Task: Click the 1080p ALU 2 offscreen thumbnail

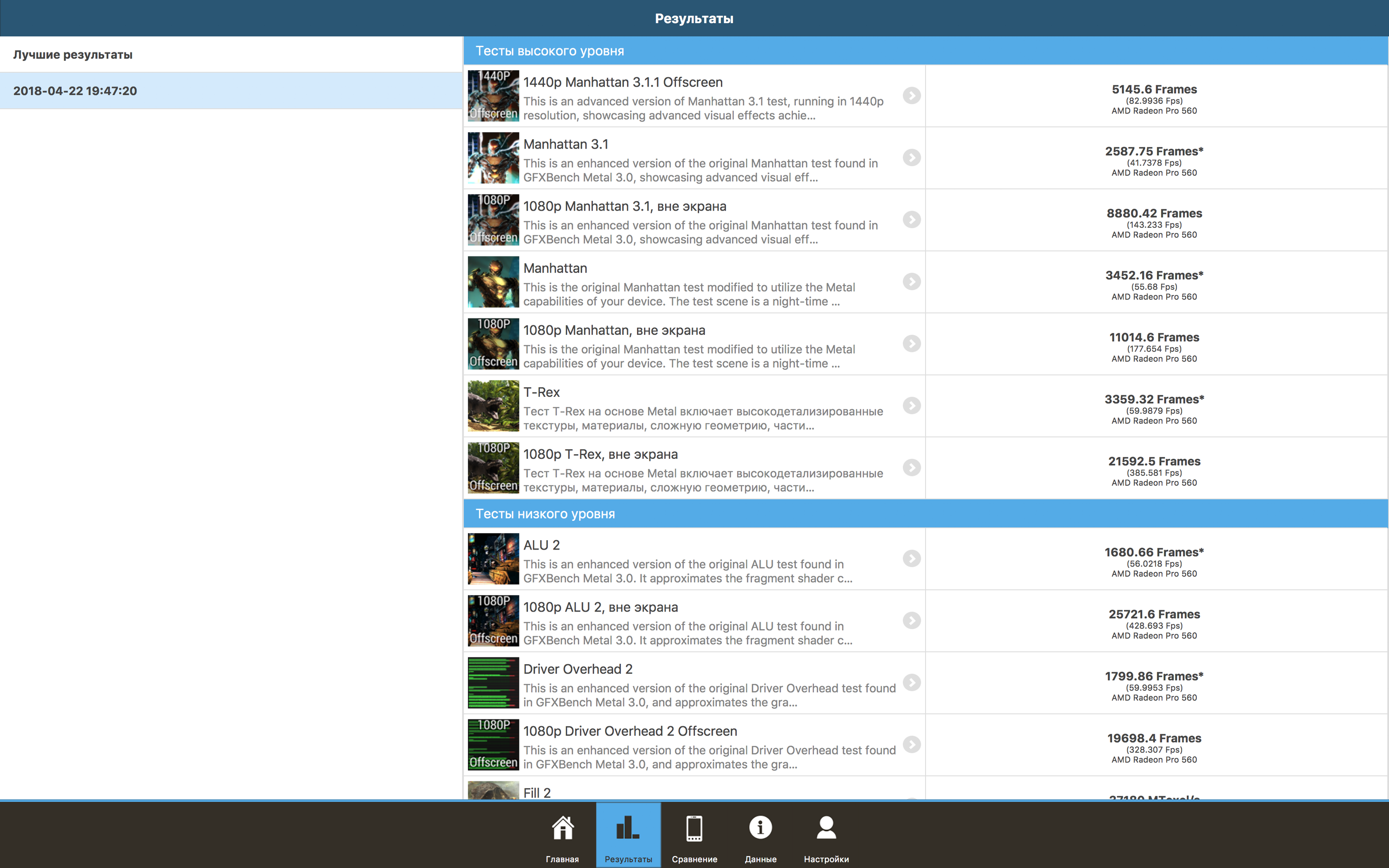Action: pyautogui.click(x=493, y=621)
